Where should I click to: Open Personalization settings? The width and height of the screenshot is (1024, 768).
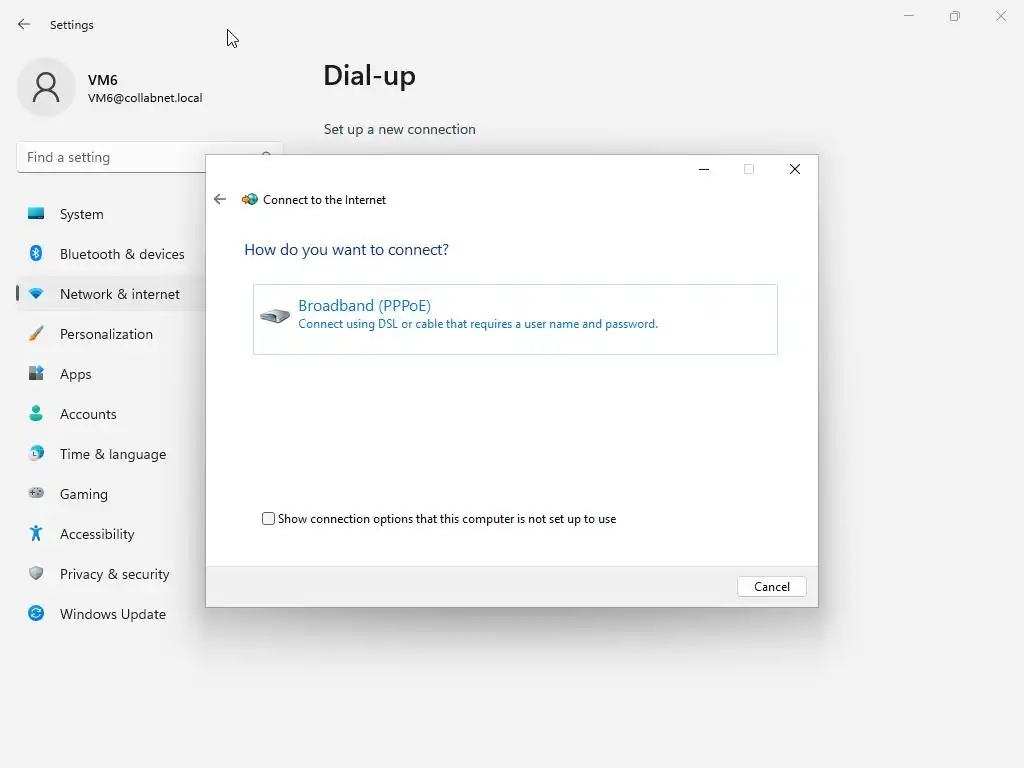pyautogui.click(x=111, y=334)
